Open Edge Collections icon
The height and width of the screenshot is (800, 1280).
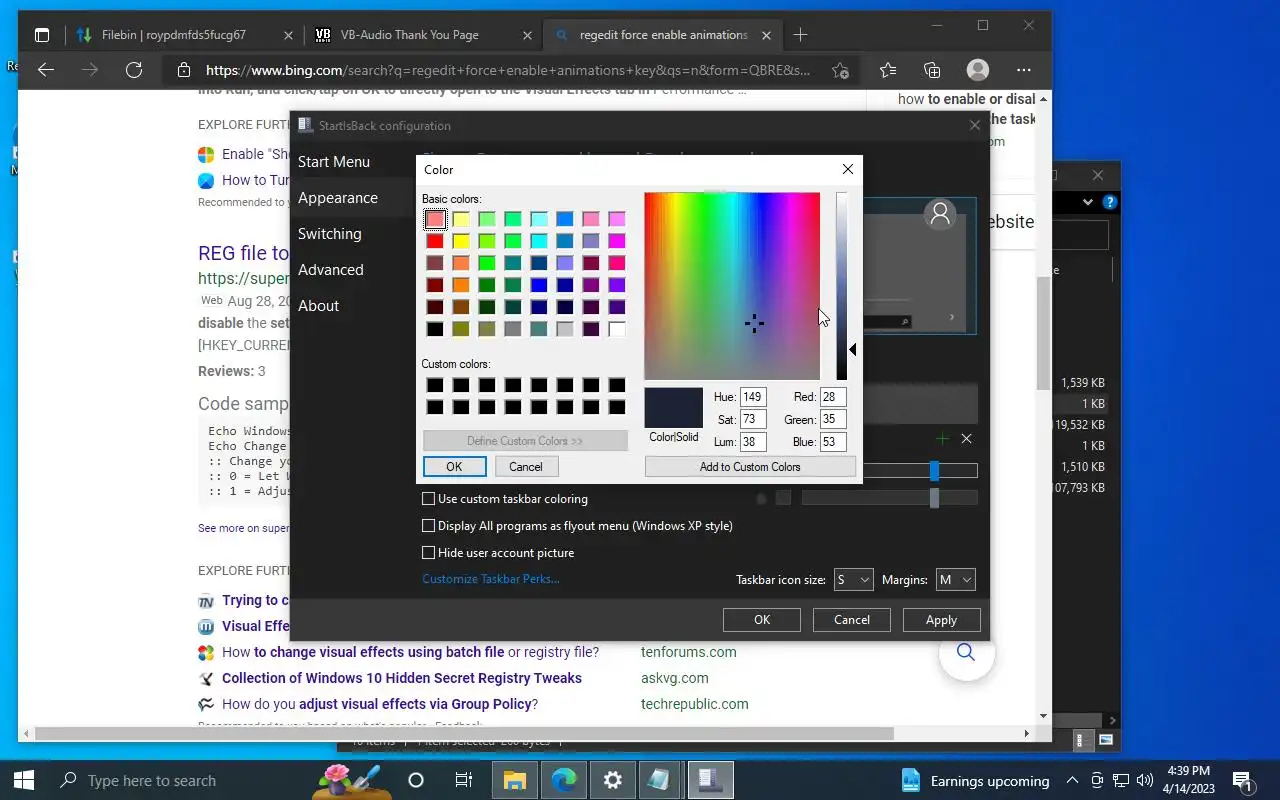click(932, 70)
